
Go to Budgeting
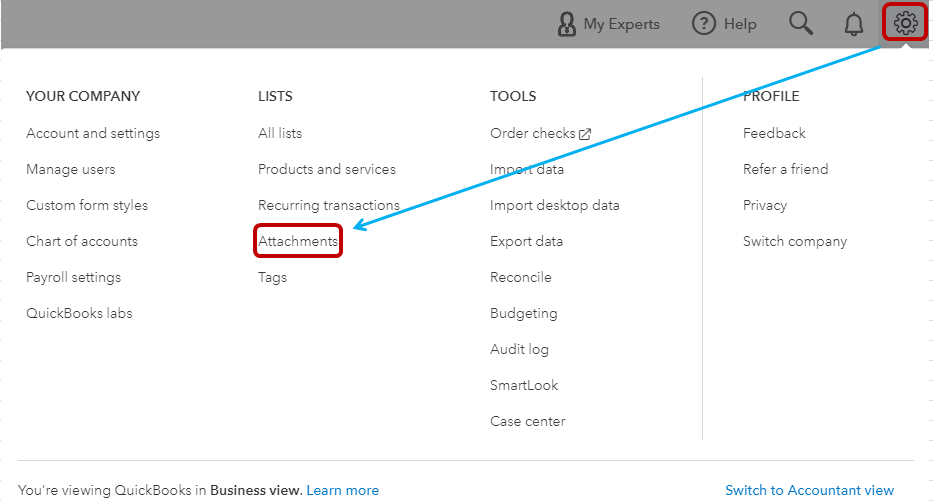click(524, 314)
